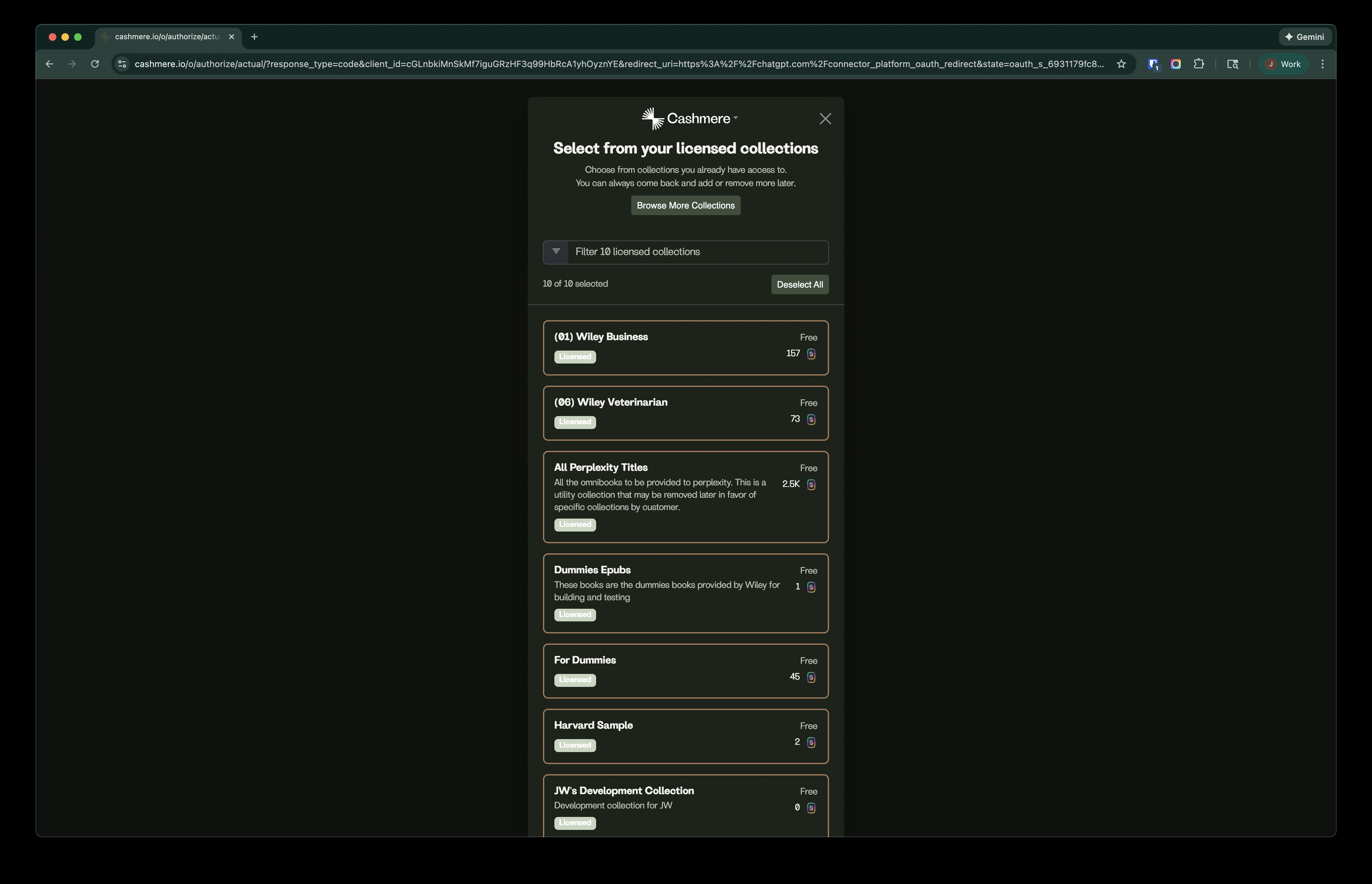Go forward in browser history
Screen dimensions: 1372x884
coord(72,64)
